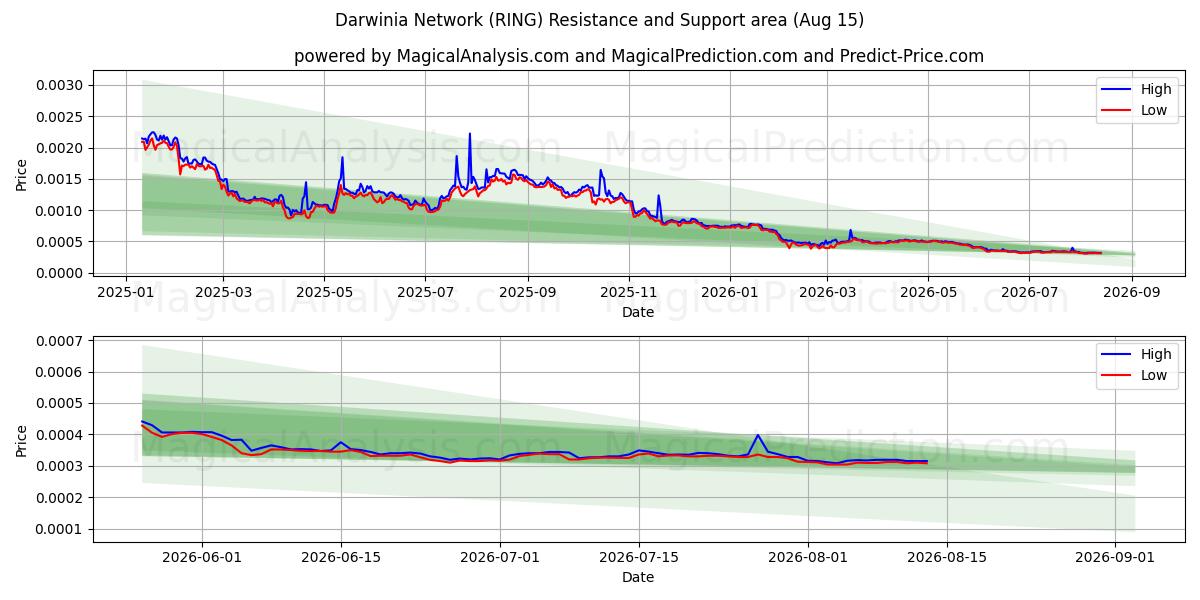Click the 2026-09 date tick label
This screenshot has height=600, width=1200.
click(x=1133, y=292)
